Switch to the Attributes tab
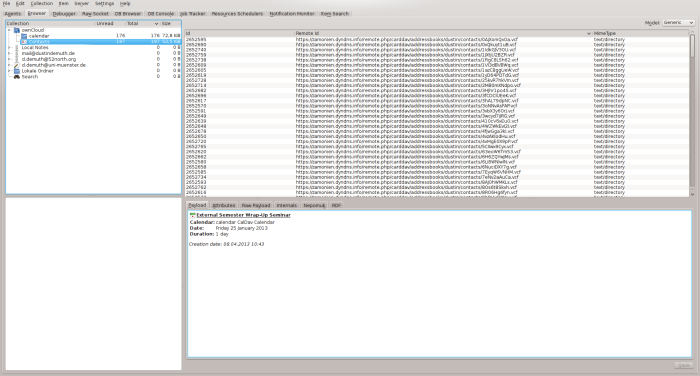The height and width of the screenshot is (376, 700). (x=224, y=205)
